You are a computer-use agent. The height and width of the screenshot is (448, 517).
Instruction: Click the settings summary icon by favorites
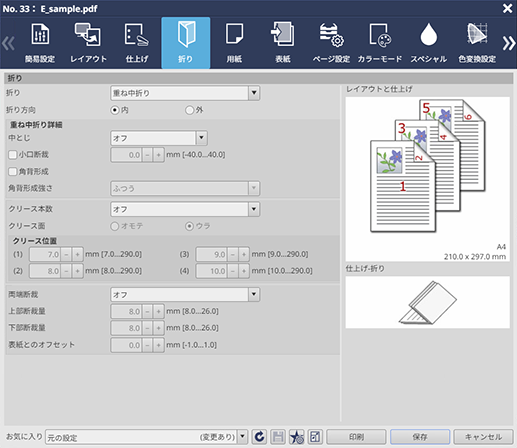315,437
